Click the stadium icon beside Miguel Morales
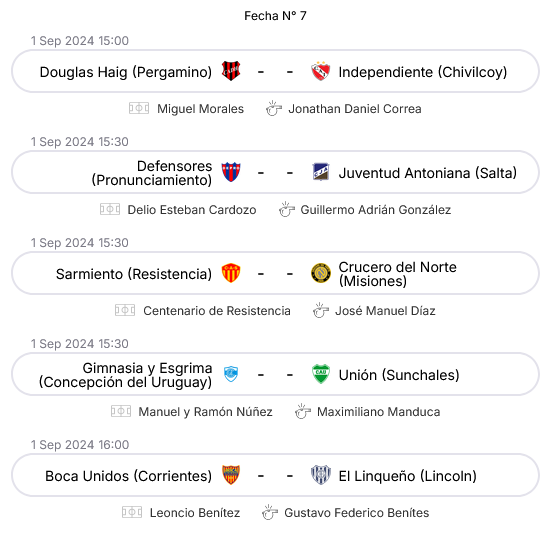The height and width of the screenshot is (536, 546). tap(139, 108)
